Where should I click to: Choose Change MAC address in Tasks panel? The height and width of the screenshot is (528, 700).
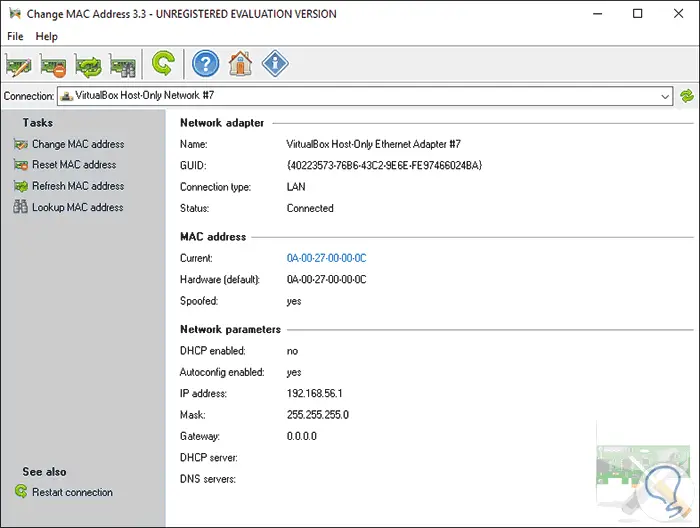tap(77, 144)
